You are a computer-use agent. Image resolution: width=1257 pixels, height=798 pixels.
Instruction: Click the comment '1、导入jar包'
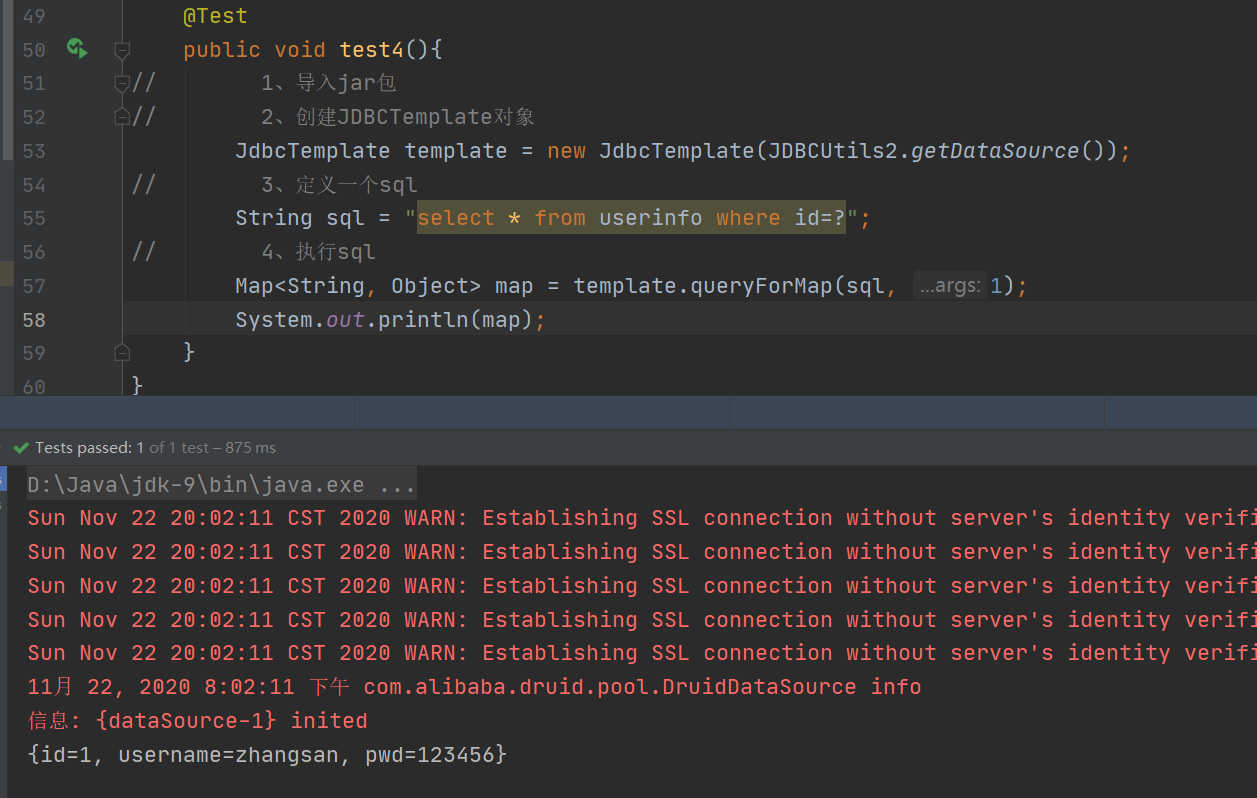tap(329, 83)
